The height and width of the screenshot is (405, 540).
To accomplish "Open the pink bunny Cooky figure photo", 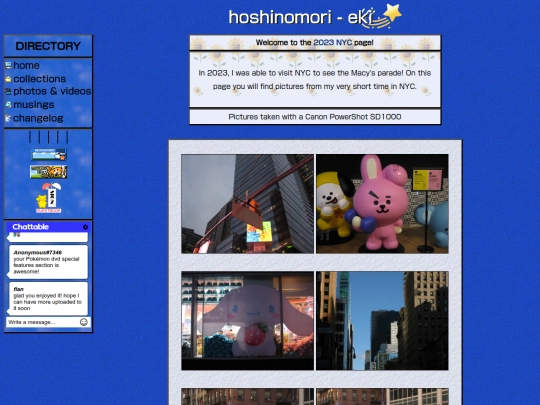I will (382, 204).
